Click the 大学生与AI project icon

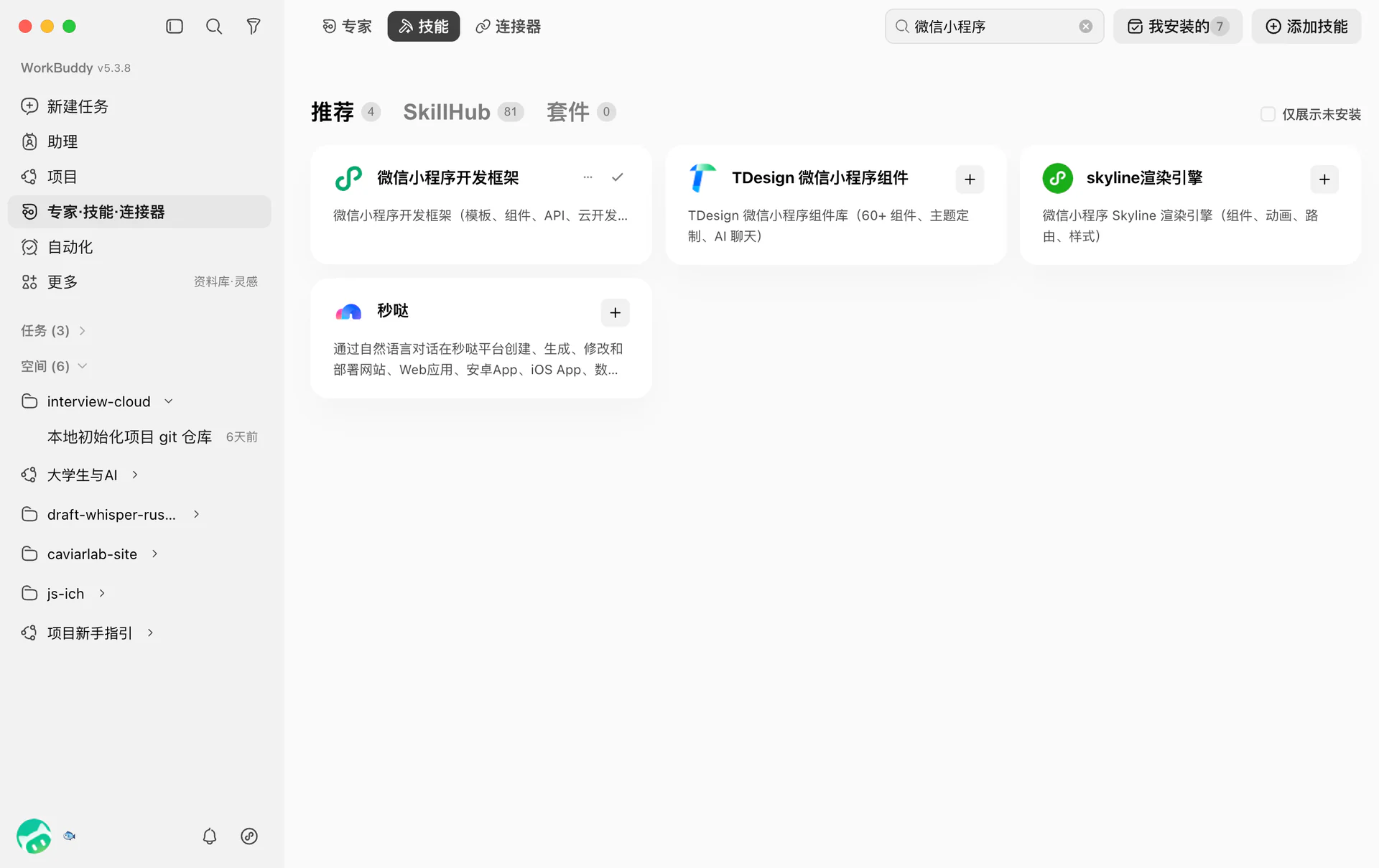tap(29, 475)
